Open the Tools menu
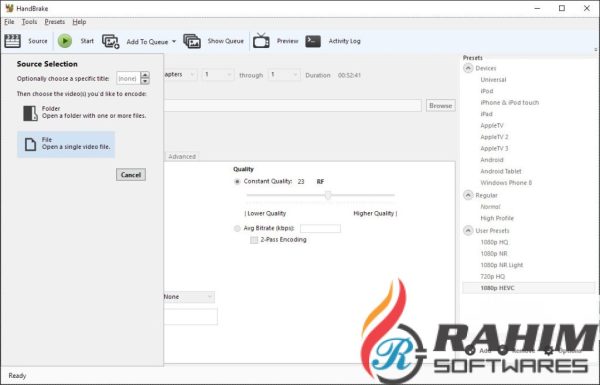Screen dimensions: 600x385 pyautogui.click(x=29, y=22)
